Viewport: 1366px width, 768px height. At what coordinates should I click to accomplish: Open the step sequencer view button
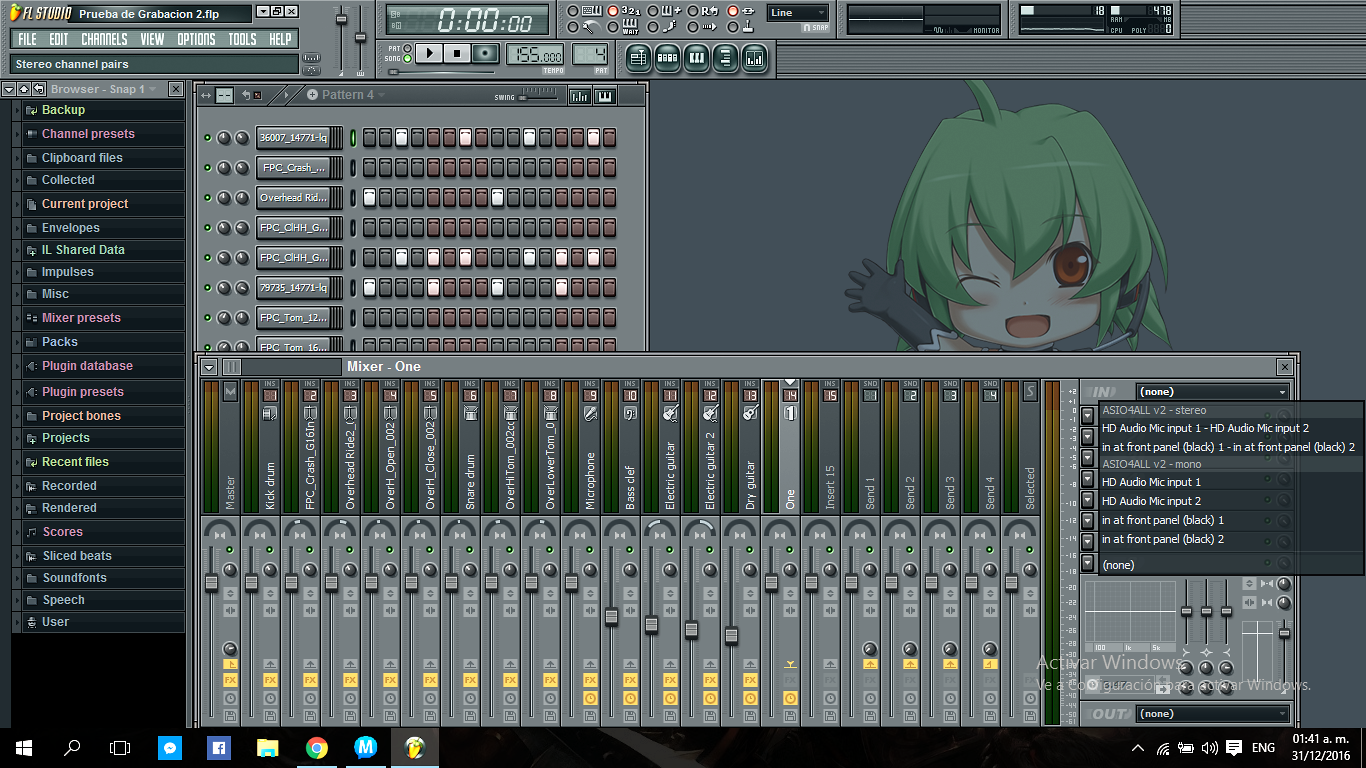click(667, 59)
